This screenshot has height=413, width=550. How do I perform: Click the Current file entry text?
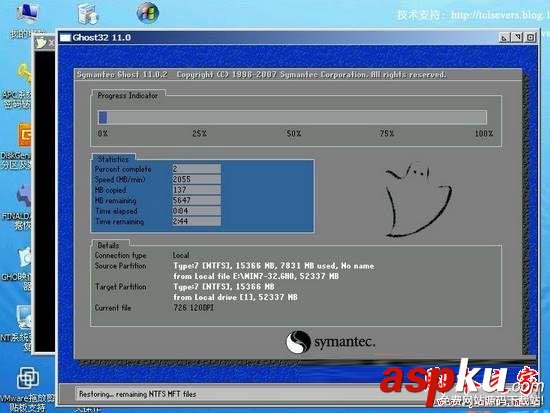click(194, 308)
